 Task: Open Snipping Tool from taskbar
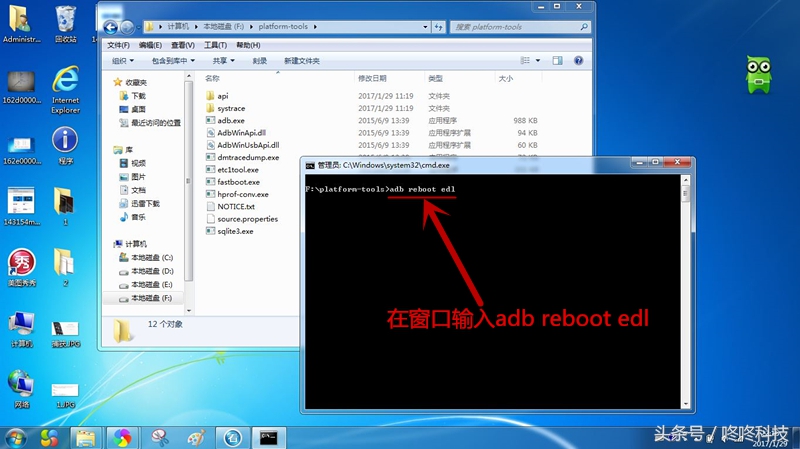click(x=159, y=437)
